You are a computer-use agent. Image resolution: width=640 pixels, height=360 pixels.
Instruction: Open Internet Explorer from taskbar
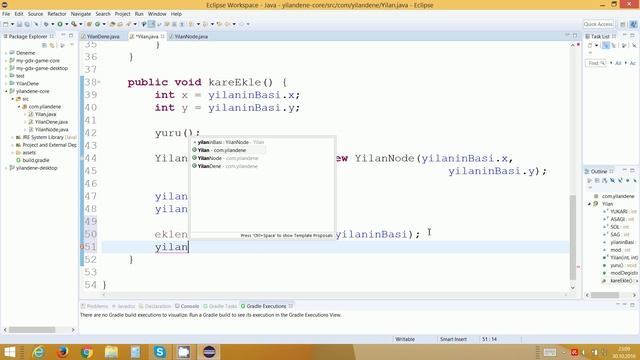coord(39,352)
